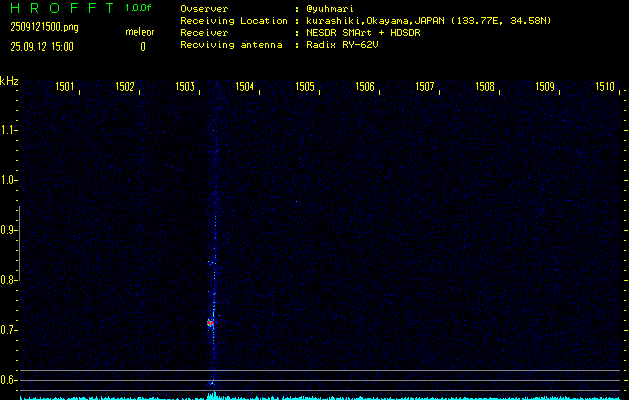This screenshot has width=629, height=400.
Task: Click the 0.9 kHz frequency label
Action: click(8, 230)
